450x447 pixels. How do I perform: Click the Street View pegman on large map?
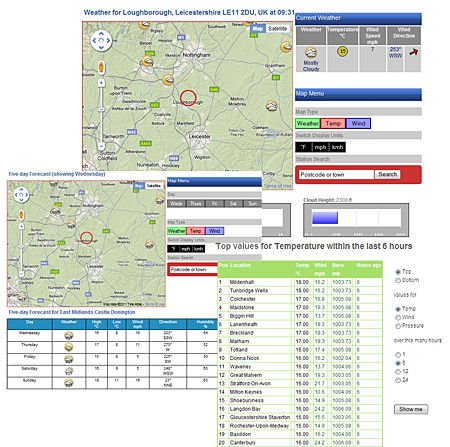pyautogui.click(x=101, y=67)
